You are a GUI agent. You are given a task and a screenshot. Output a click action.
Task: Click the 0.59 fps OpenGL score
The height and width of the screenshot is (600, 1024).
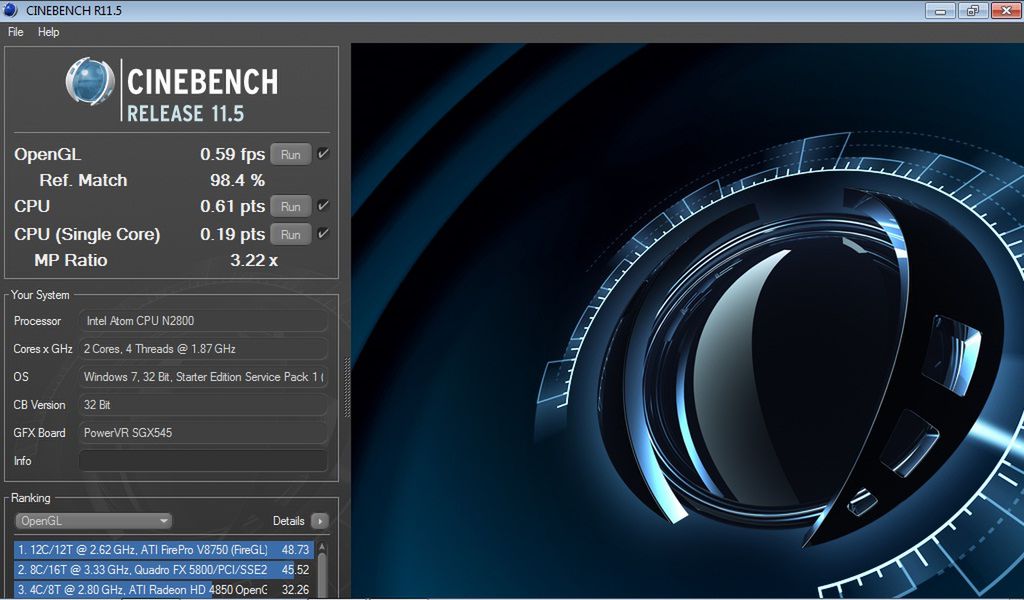232,154
